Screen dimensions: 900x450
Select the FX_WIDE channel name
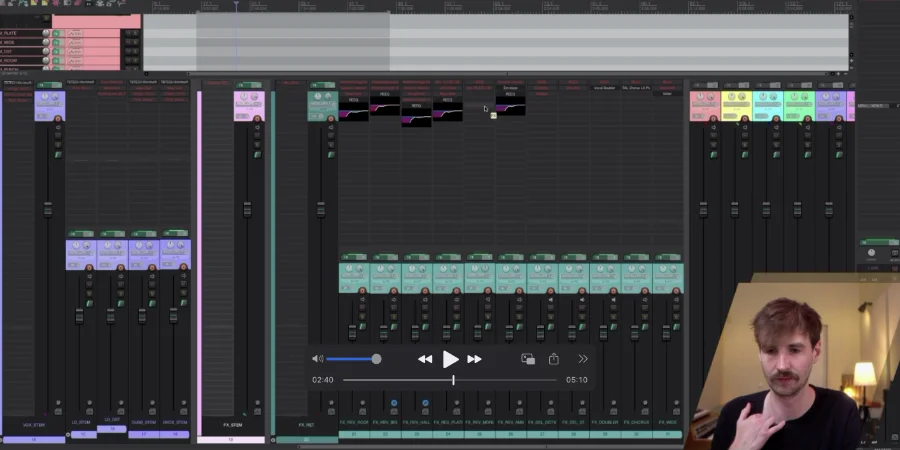coord(668,423)
